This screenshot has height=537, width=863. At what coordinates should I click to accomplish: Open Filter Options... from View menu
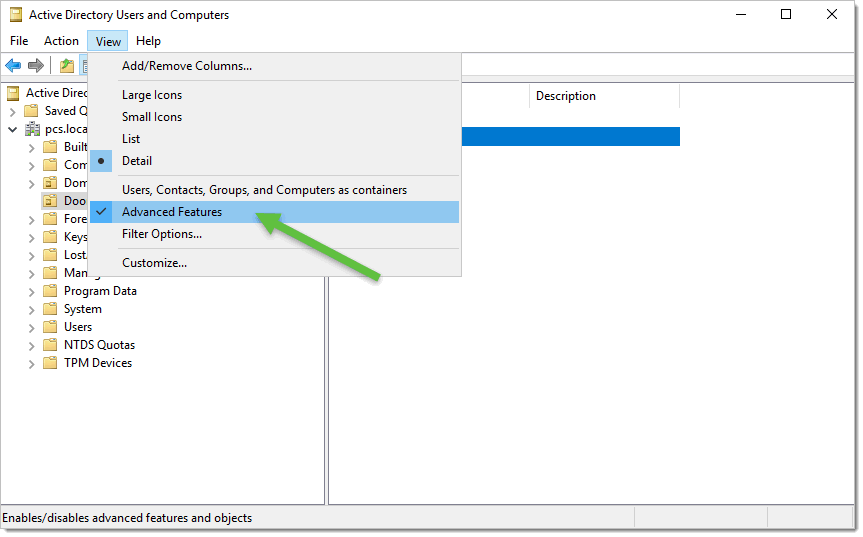[x=274, y=234]
